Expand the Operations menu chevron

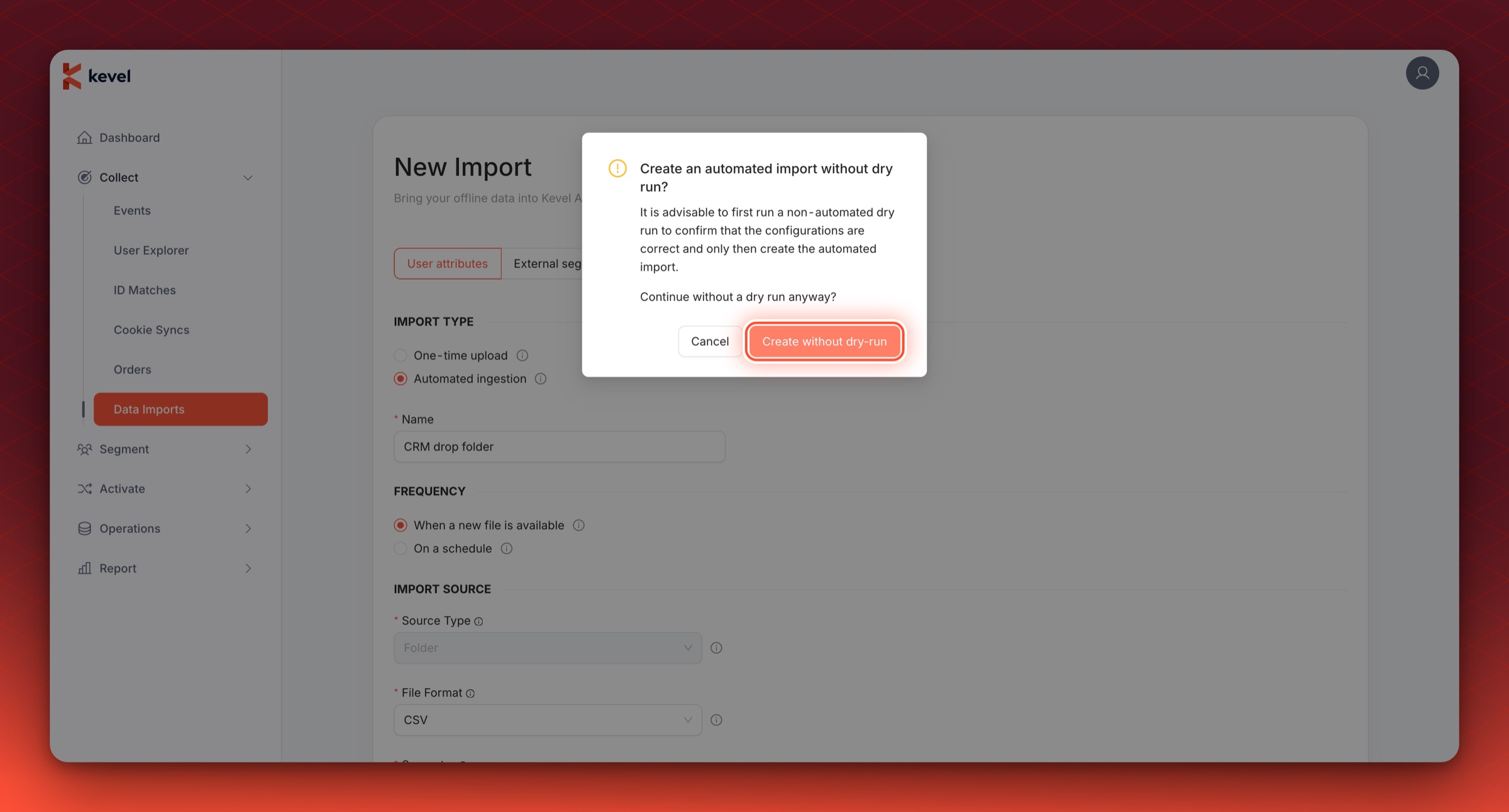point(248,529)
